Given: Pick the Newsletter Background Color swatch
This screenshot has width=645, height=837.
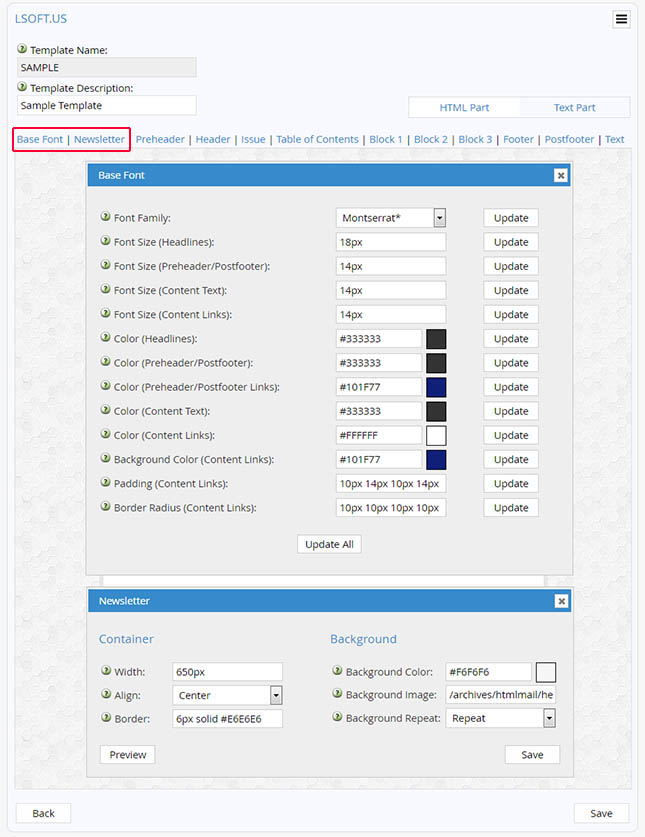Looking at the screenshot, I should [x=546, y=672].
